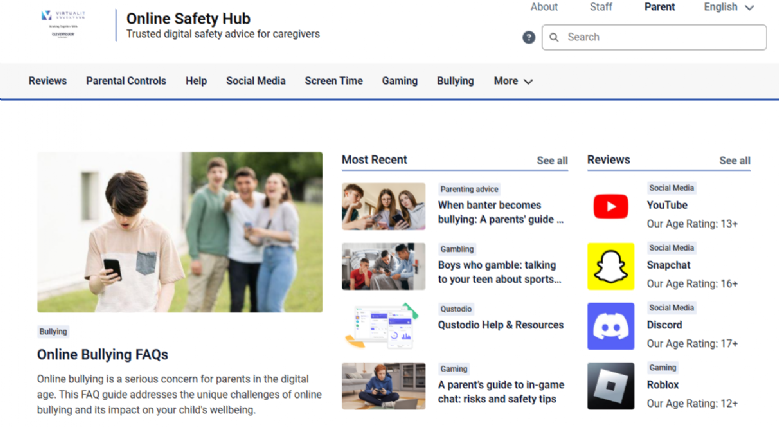Viewport: 779px width, 427px height.
Task: Select the Discord logo icon
Action: coord(610,327)
